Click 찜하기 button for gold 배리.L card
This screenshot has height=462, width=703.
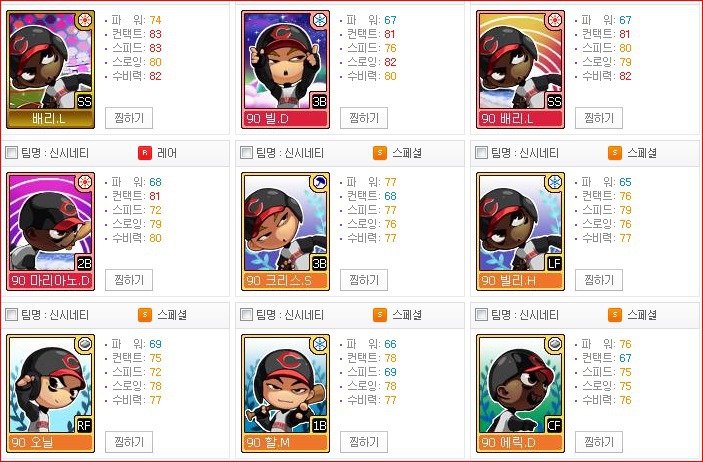129,118
